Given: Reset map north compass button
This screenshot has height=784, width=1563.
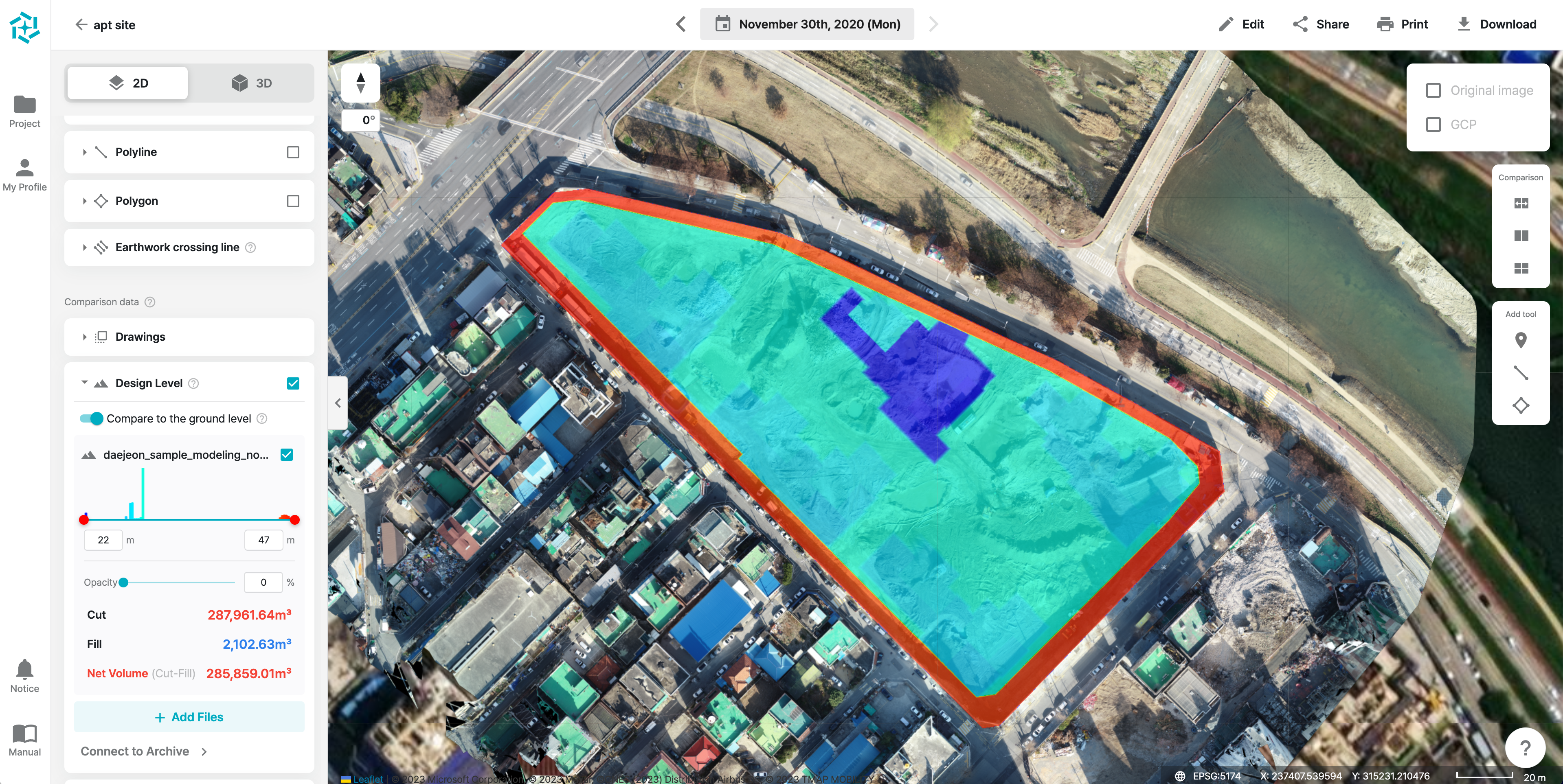Looking at the screenshot, I should click(360, 83).
